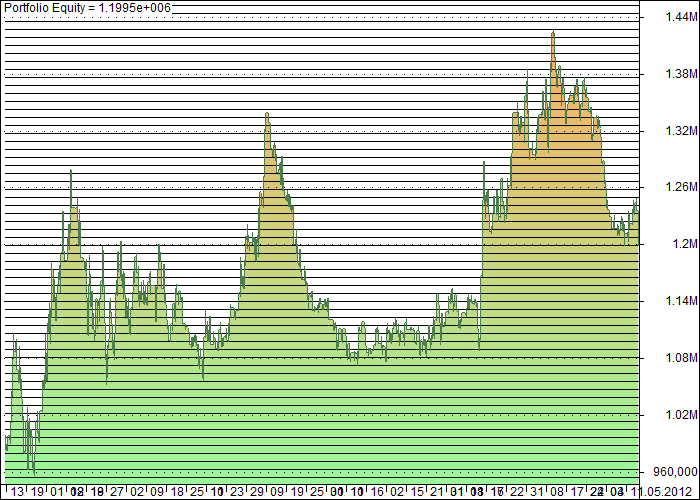Click the lowest equity trough below 960,000 line
Image resolution: width=700 pixels, height=500 pixels.
tap(34, 472)
